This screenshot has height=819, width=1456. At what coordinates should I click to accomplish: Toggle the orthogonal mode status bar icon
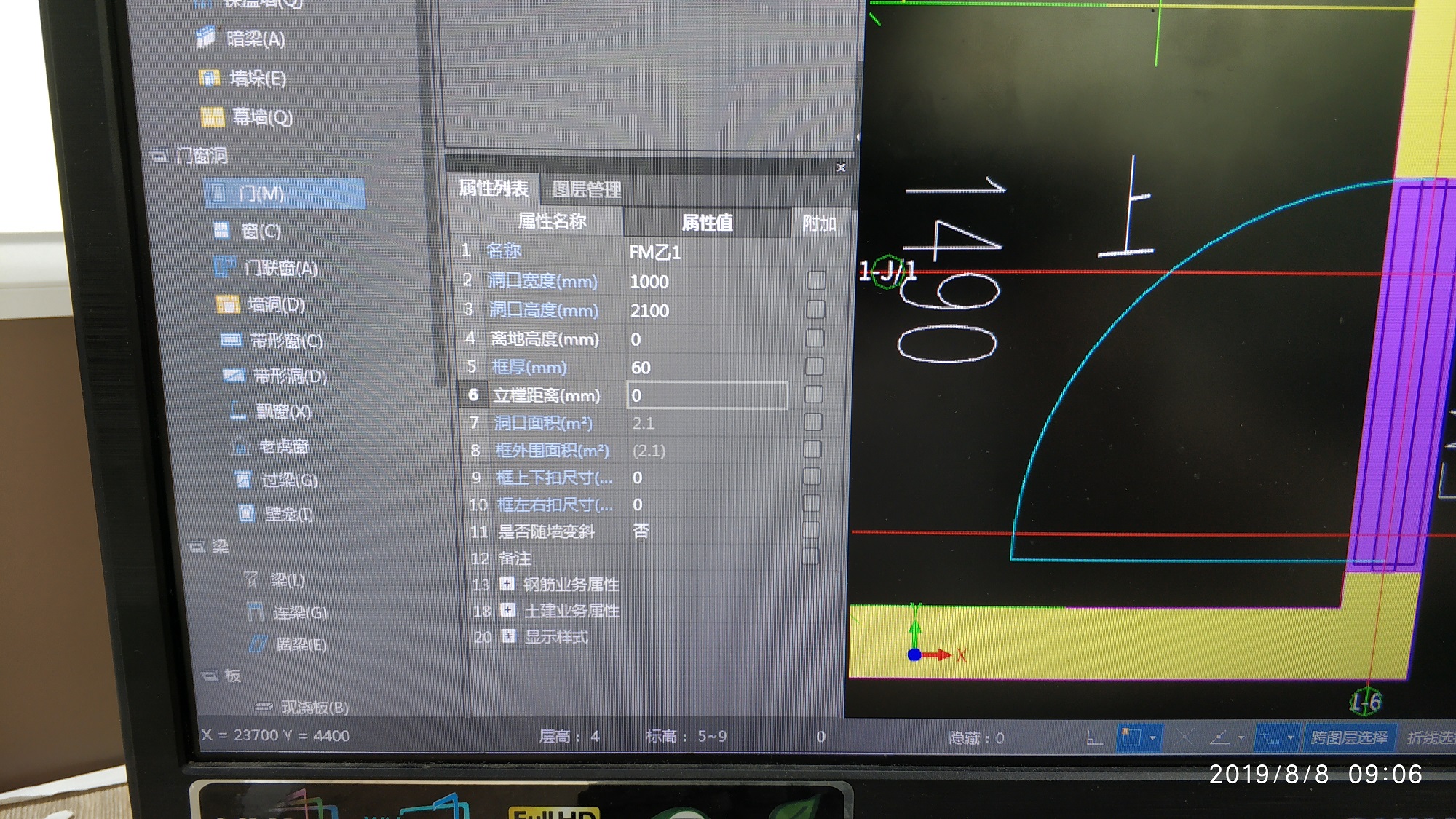[1093, 738]
